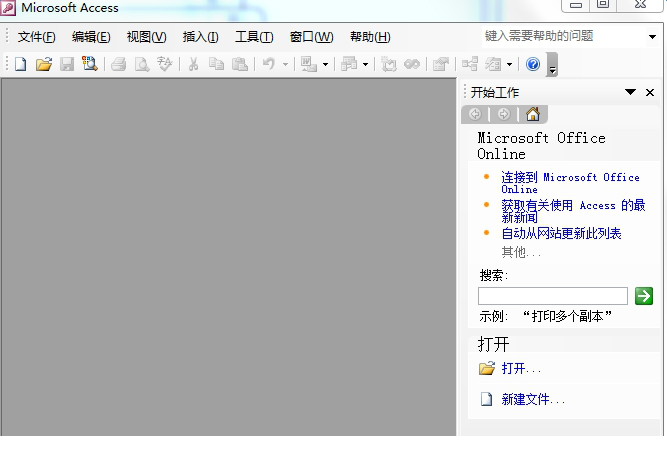
Task: Click the 搜索 text input field
Action: [x=553, y=296]
